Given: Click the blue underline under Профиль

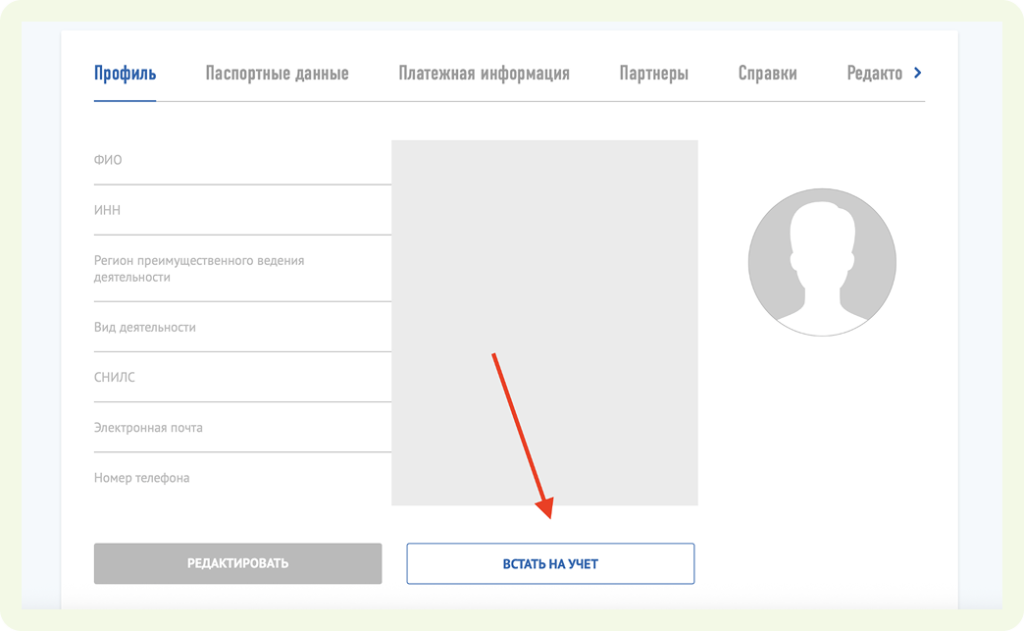Looking at the screenshot, I should 125,101.
